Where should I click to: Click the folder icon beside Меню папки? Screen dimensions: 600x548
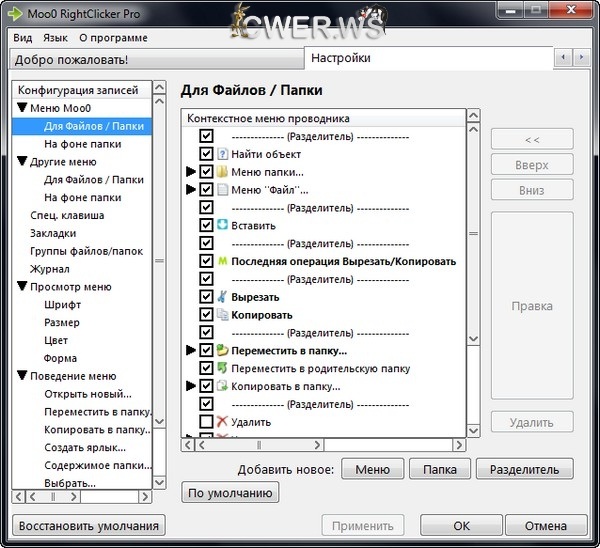tap(223, 172)
